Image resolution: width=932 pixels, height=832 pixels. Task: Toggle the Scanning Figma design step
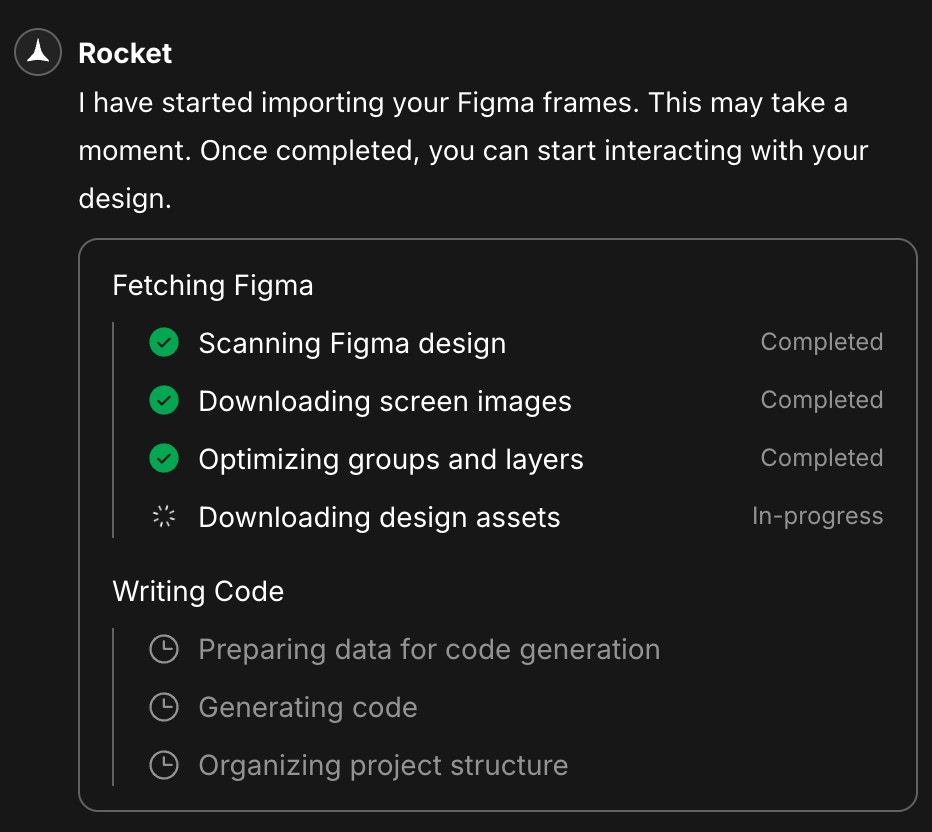coord(352,342)
